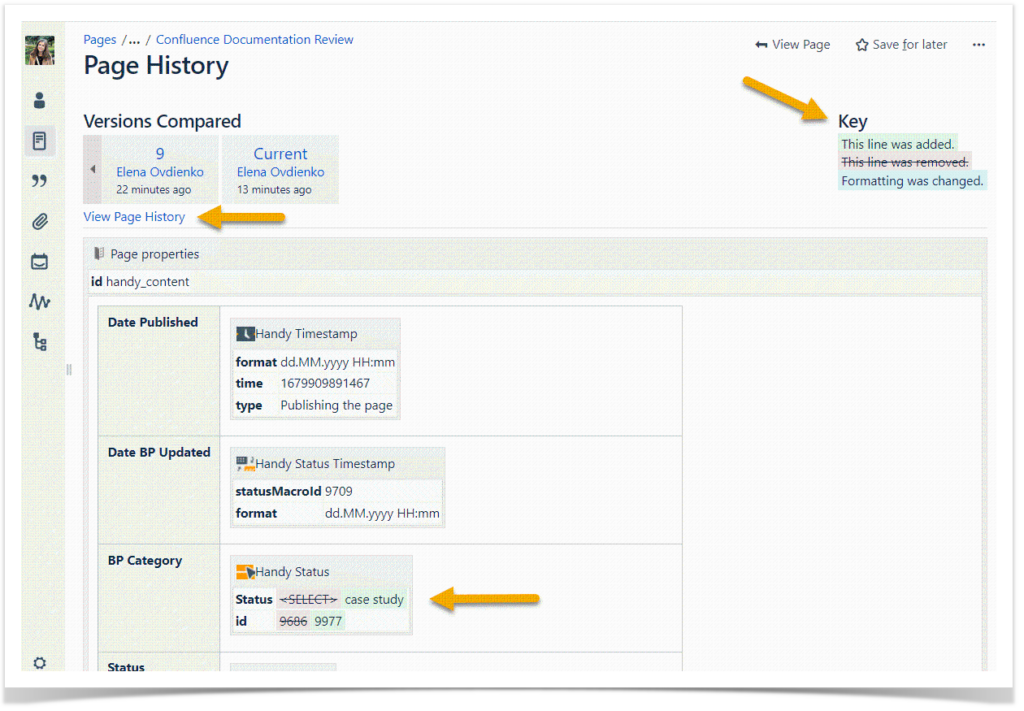Click the Pages breadcrumb link

99,39
